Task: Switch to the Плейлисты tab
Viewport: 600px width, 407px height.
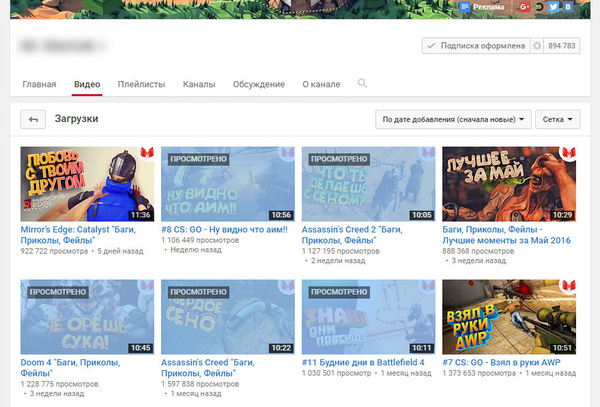Action: [x=141, y=85]
